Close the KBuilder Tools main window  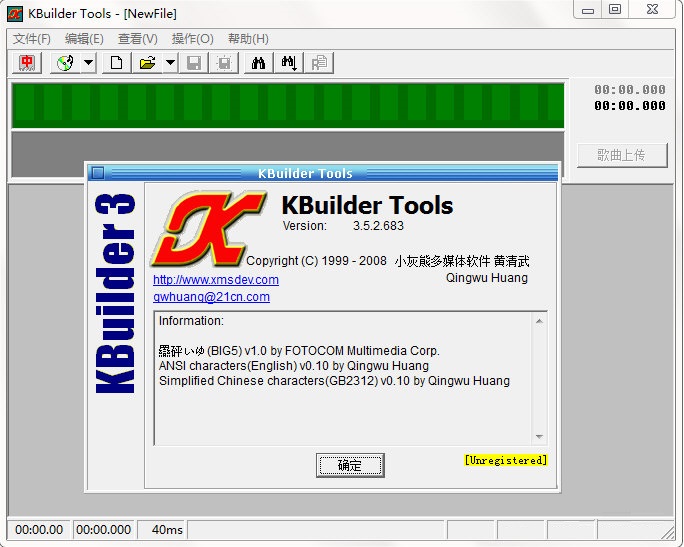[652, 10]
